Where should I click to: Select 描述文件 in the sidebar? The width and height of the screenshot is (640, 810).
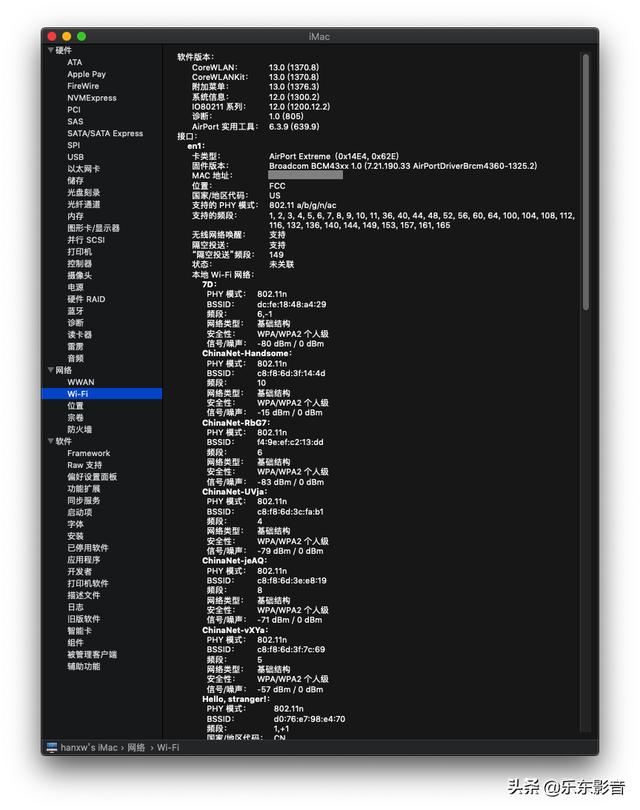tap(84, 596)
